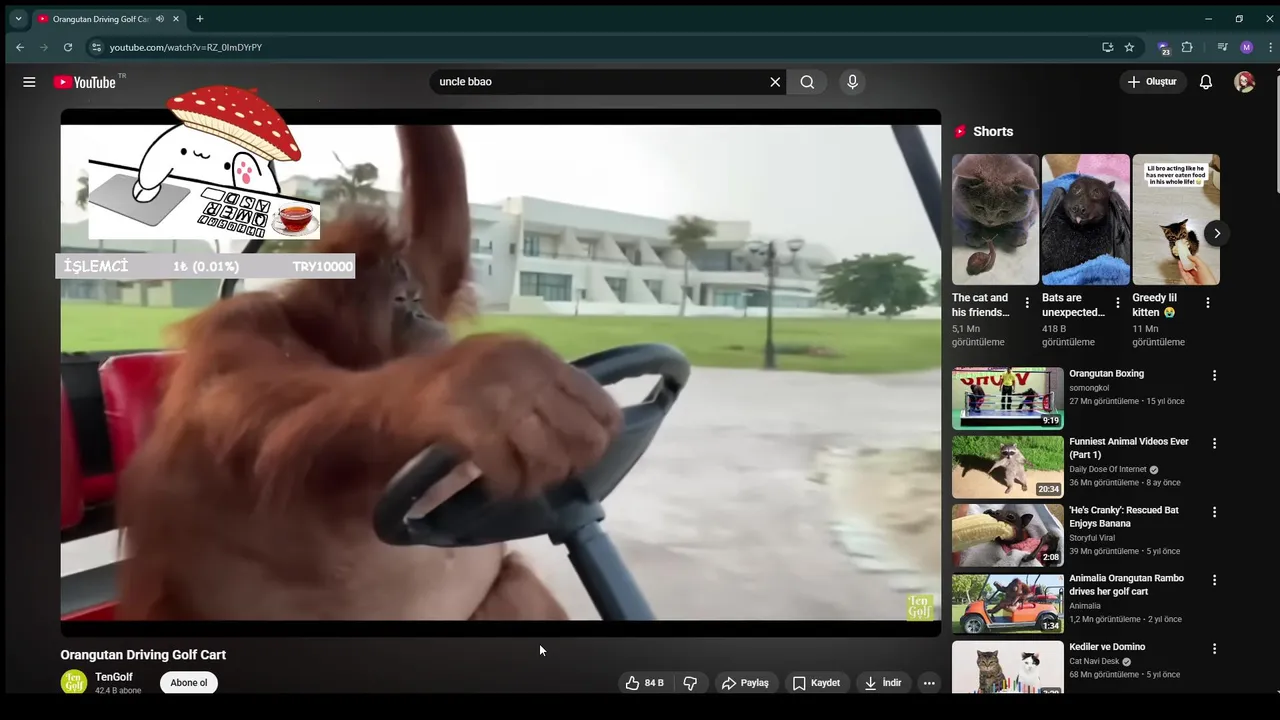Share video with Paylaş button

pos(746,683)
